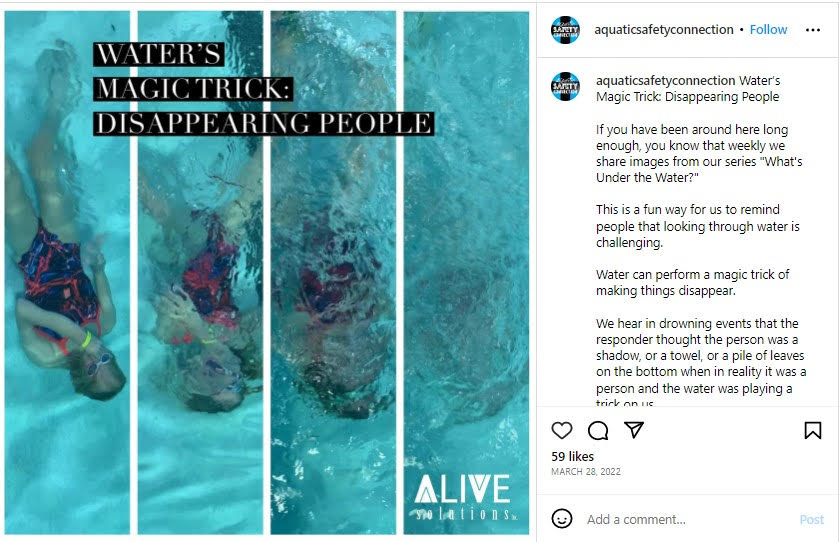This screenshot has height=542, width=839.
Task: Open the three-dot more options menu
Action: click(812, 30)
